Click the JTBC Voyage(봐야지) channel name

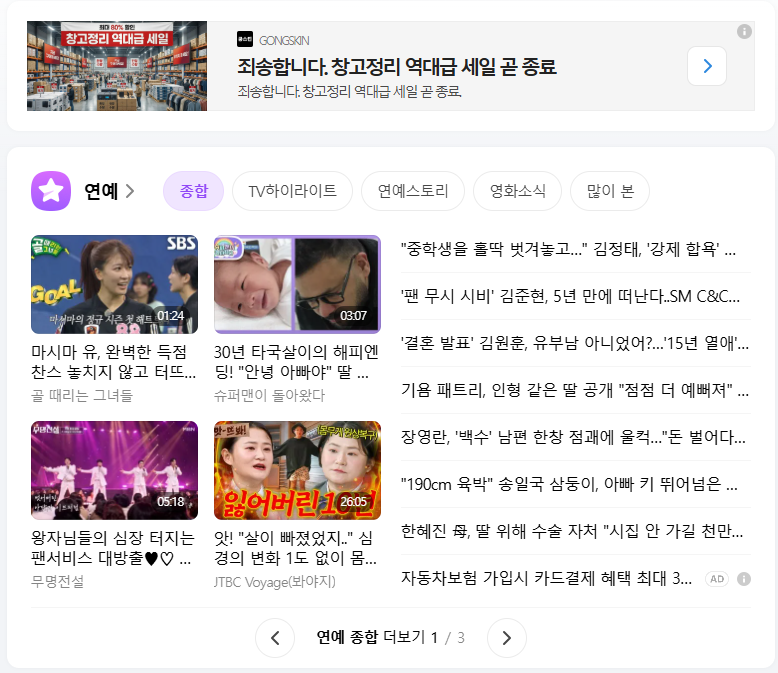275,582
